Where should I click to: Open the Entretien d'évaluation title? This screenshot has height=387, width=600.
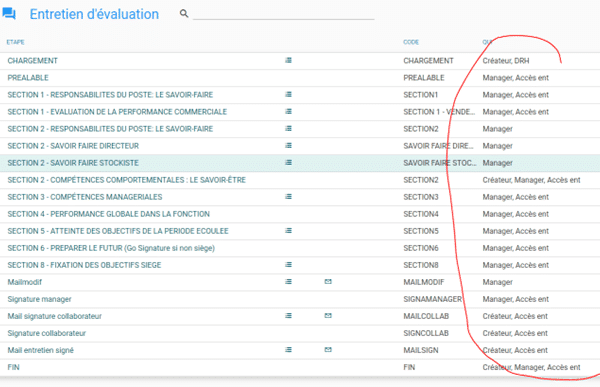pyautogui.click(x=94, y=14)
